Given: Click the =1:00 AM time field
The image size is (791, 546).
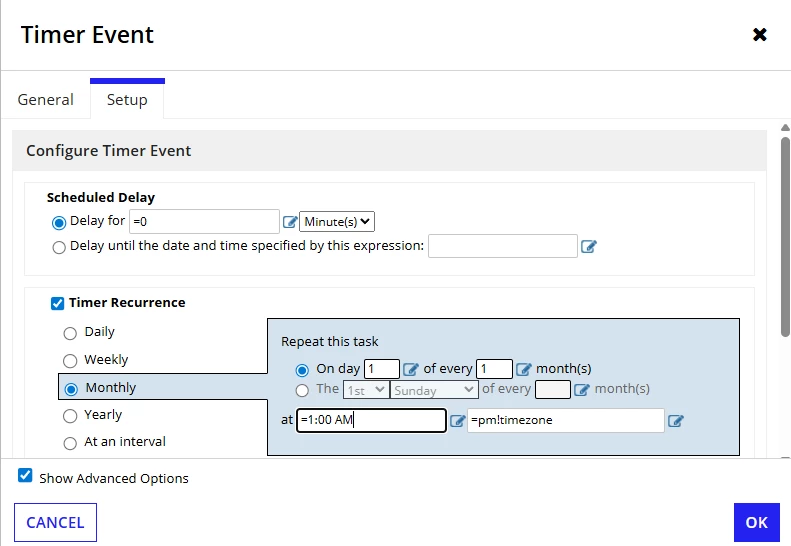Looking at the screenshot, I should pos(371,420).
